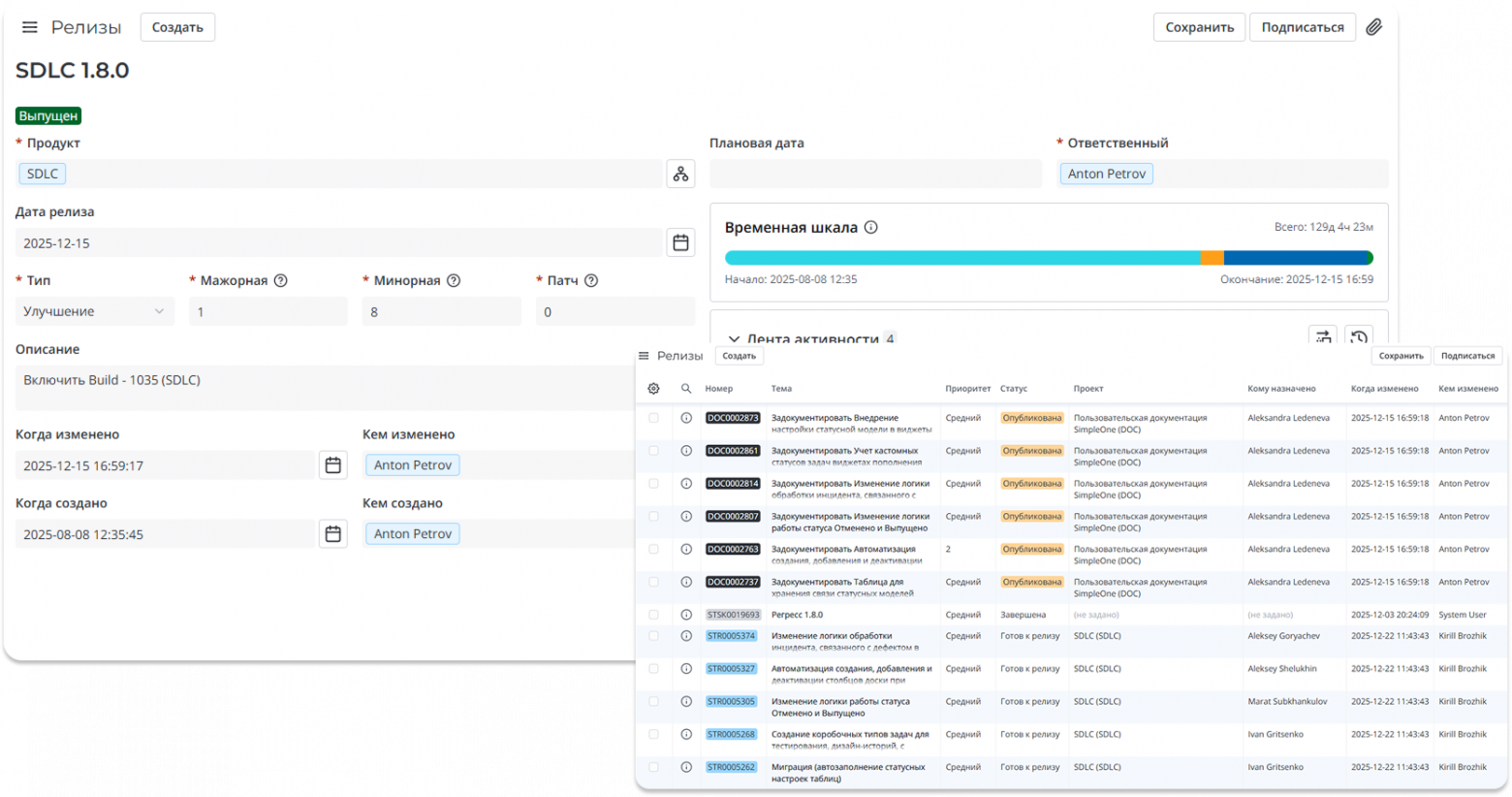Image resolution: width=1512 pixels, height=797 pixels.
Task: Attach a file using the paperclip icon
Action: tap(1373, 26)
